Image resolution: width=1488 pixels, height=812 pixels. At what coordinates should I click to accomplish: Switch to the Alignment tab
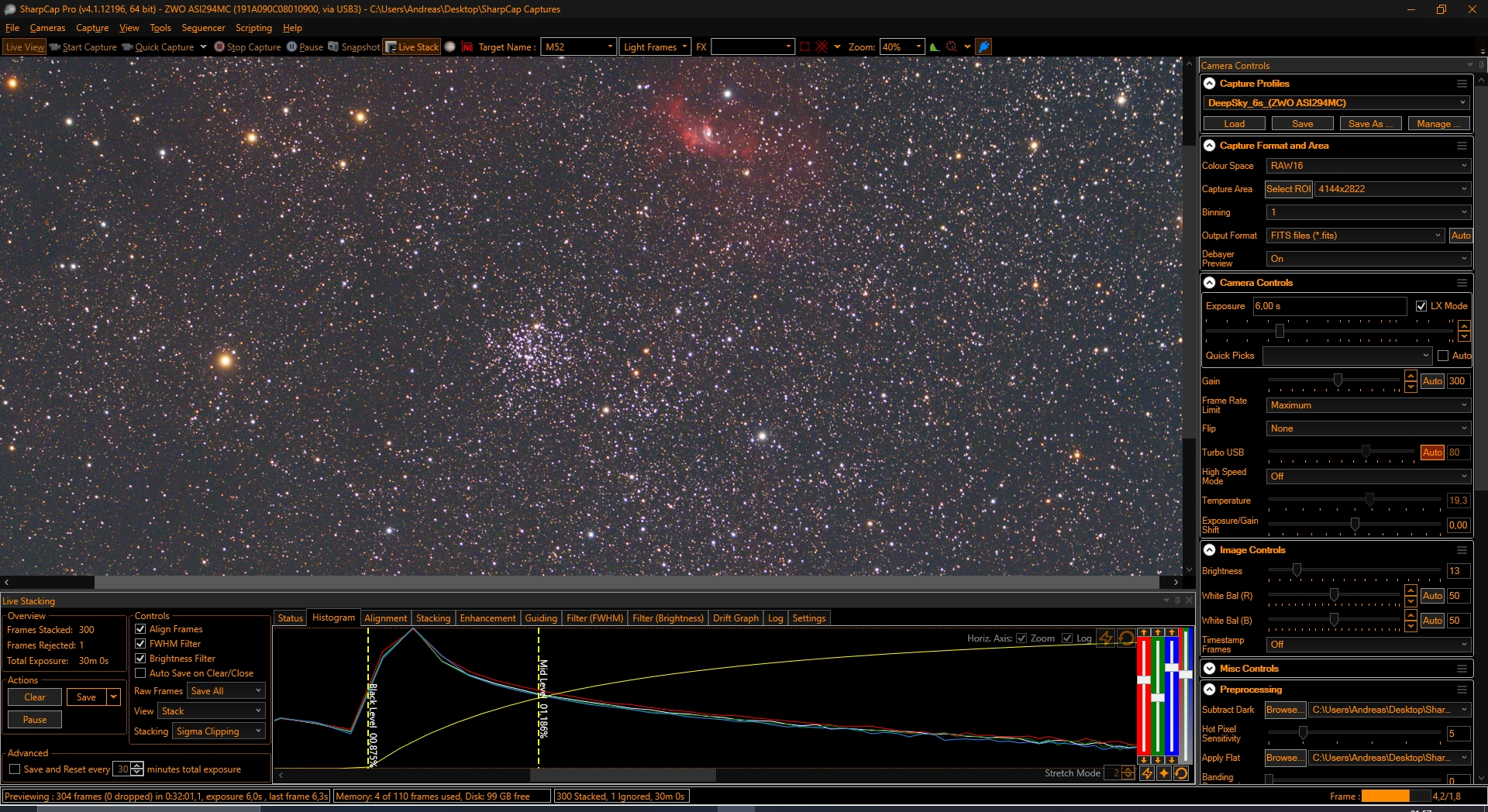[385, 618]
